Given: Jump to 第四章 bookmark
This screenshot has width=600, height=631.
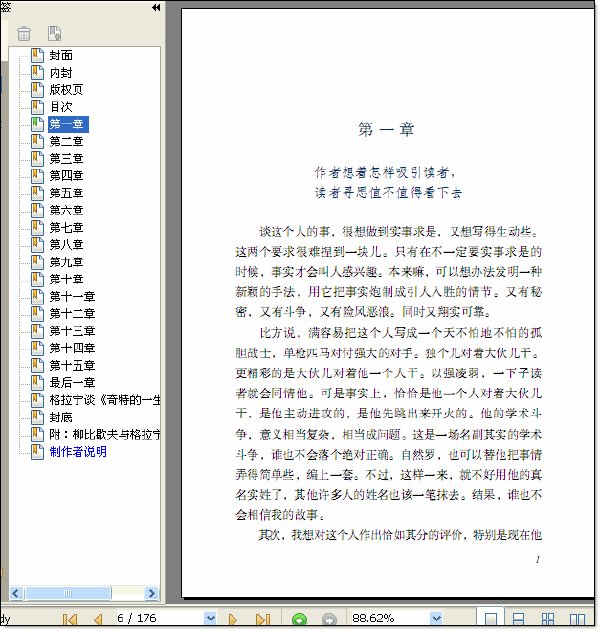Looking at the screenshot, I should pyautogui.click(x=66, y=176).
